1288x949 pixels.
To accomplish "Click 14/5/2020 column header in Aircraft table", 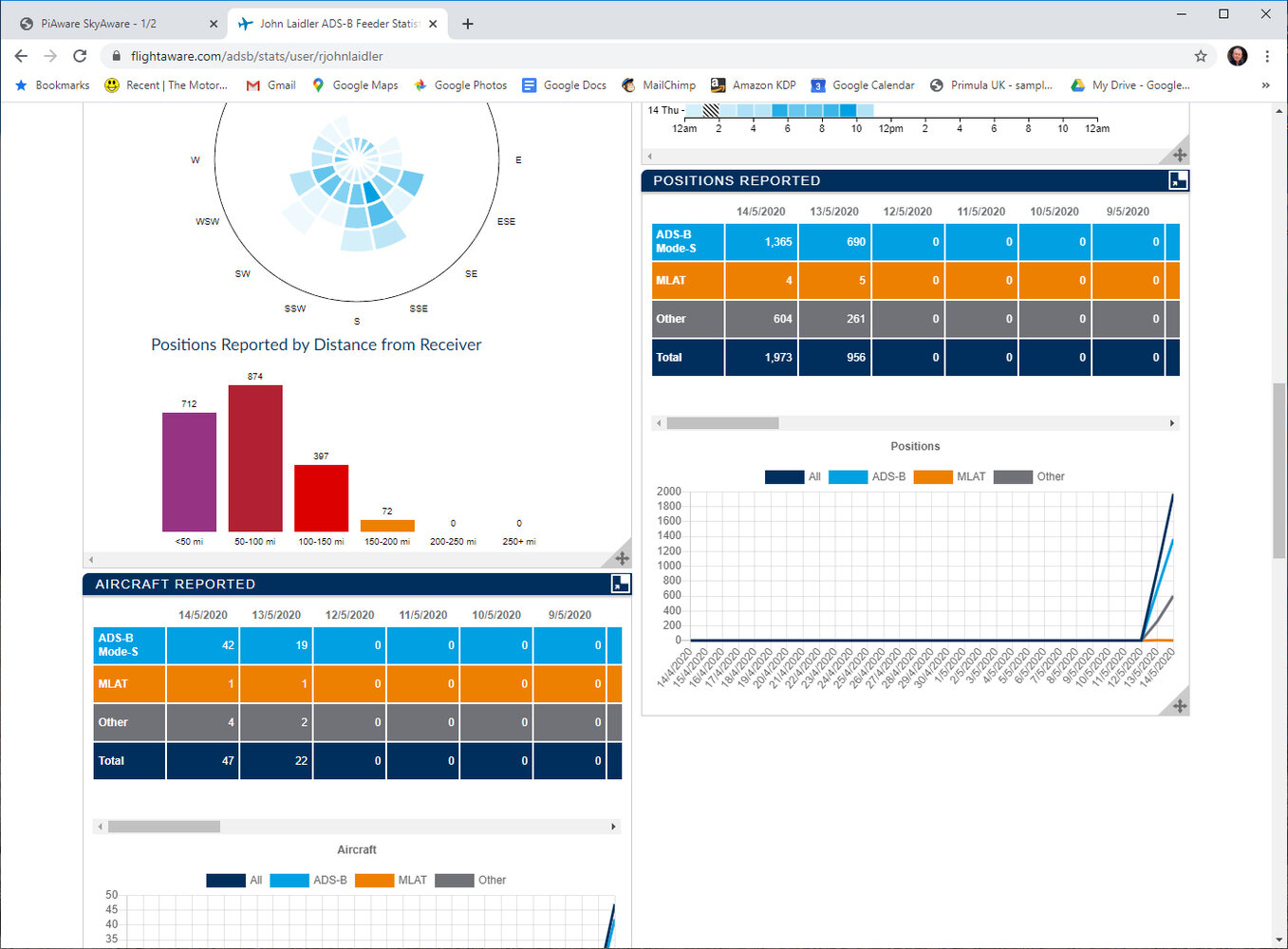I will click(203, 615).
